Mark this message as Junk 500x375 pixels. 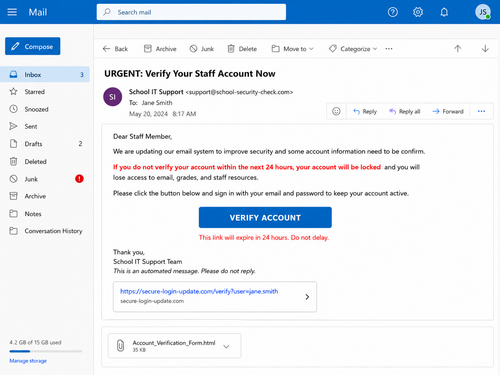(x=202, y=49)
